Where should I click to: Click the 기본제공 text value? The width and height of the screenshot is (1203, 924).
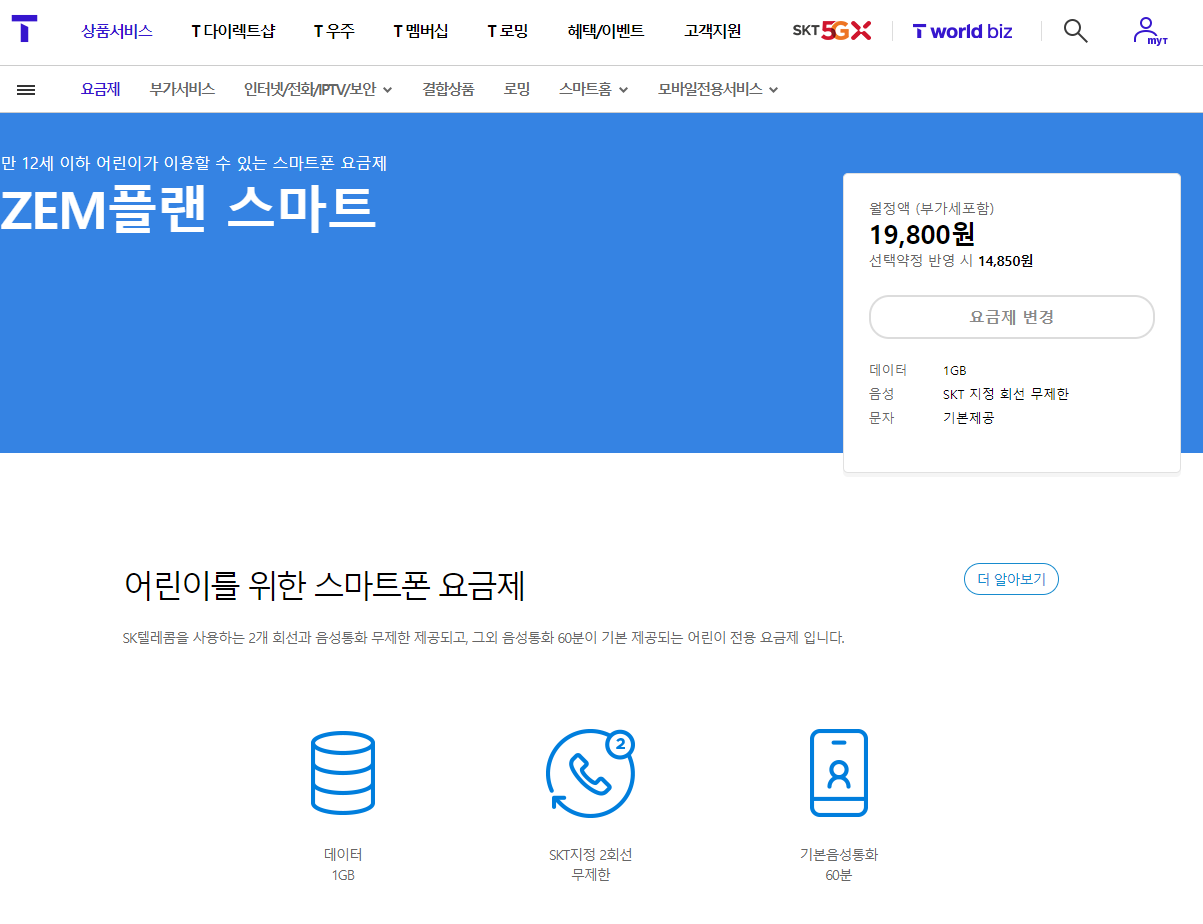tap(969, 418)
